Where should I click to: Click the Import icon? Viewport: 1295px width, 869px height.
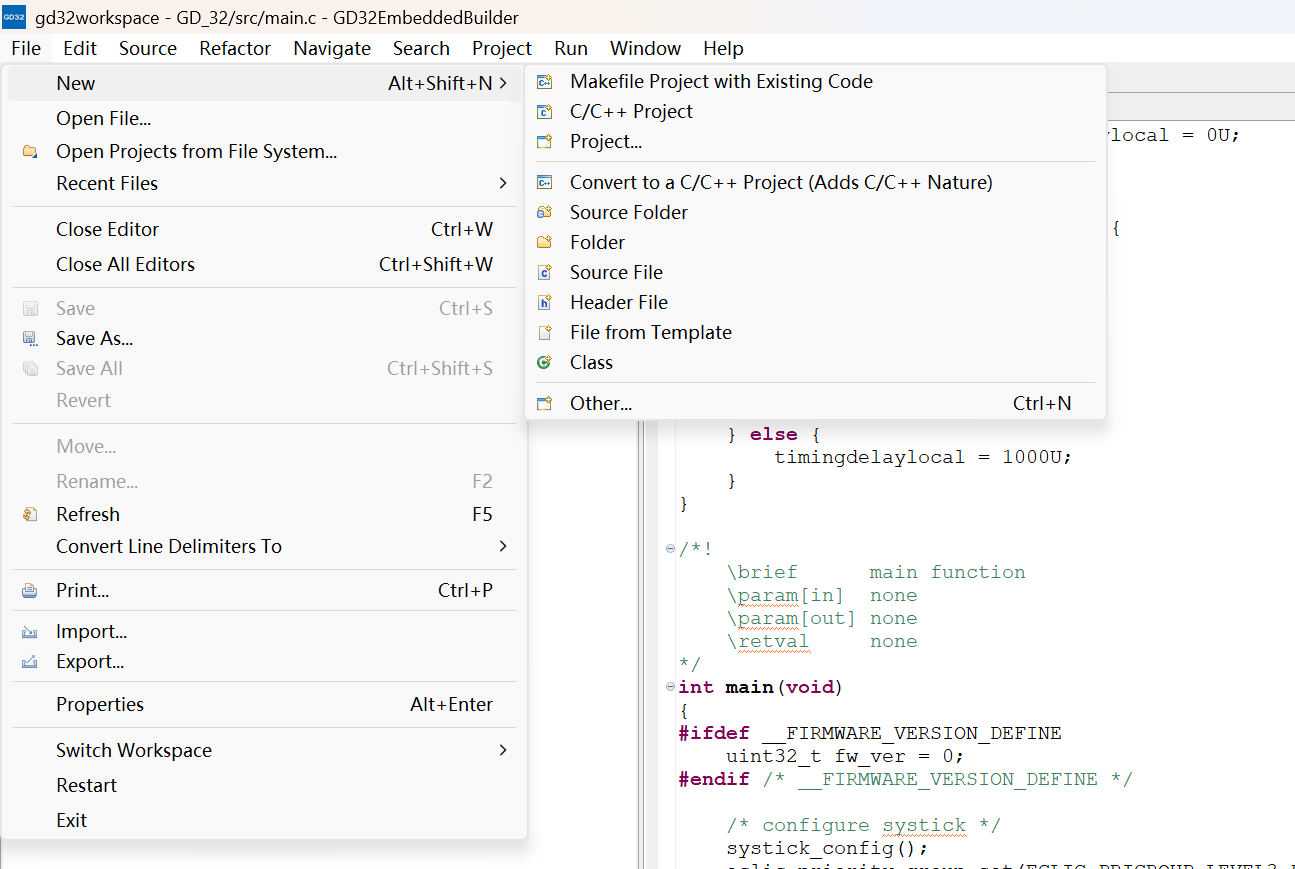click(30, 632)
